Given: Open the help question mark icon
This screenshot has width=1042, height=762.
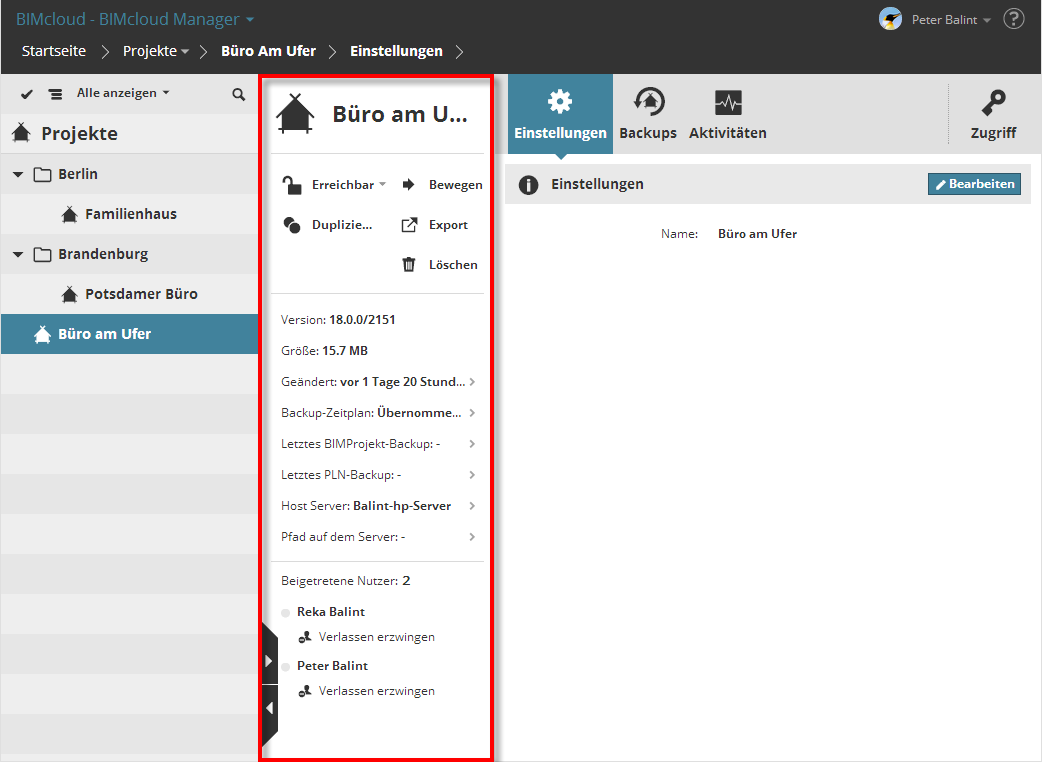Looking at the screenshot, I should click(1013, 19).
